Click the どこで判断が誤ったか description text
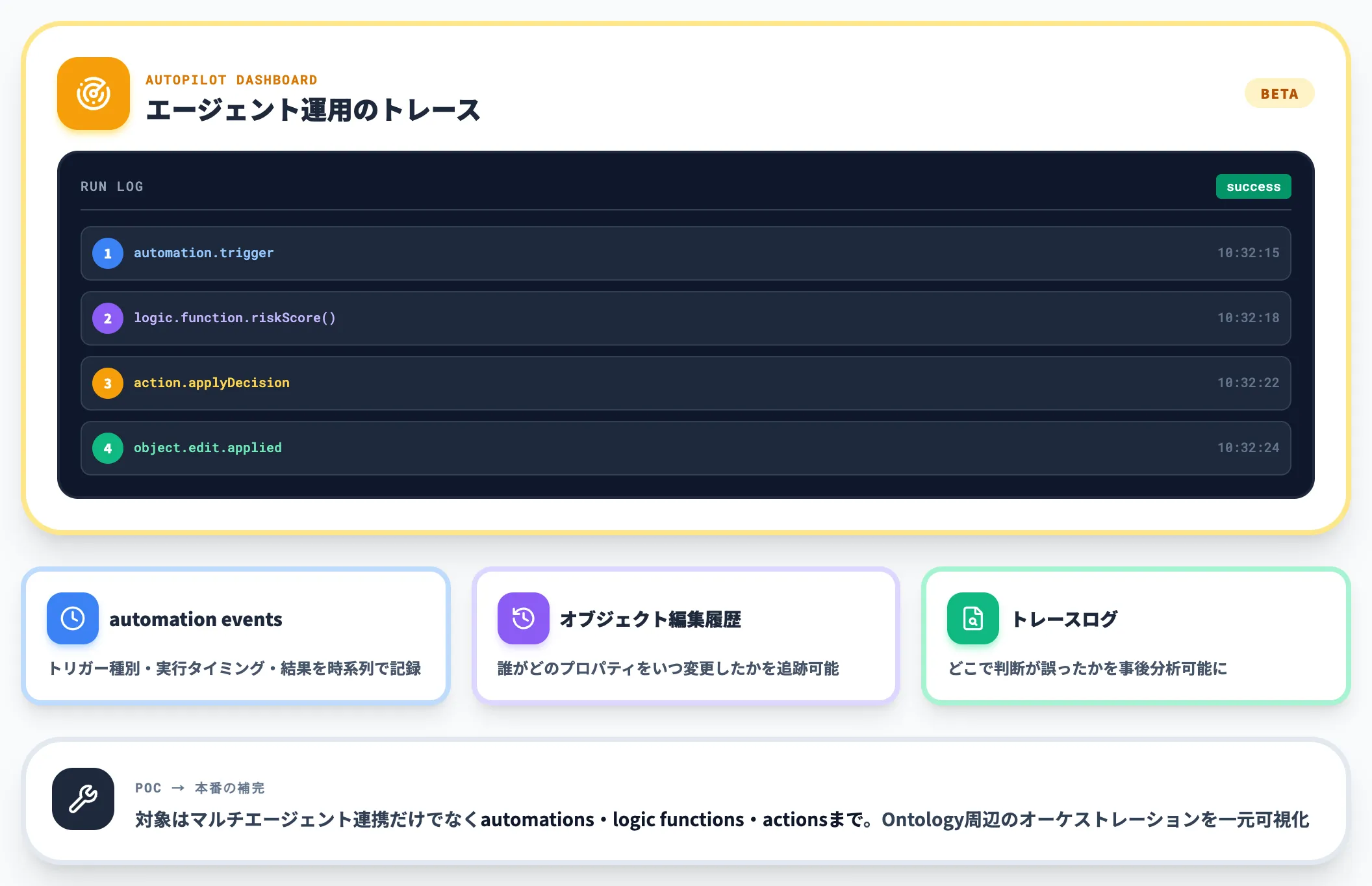The image size is (1372, 886). [x=1087, y=668]
